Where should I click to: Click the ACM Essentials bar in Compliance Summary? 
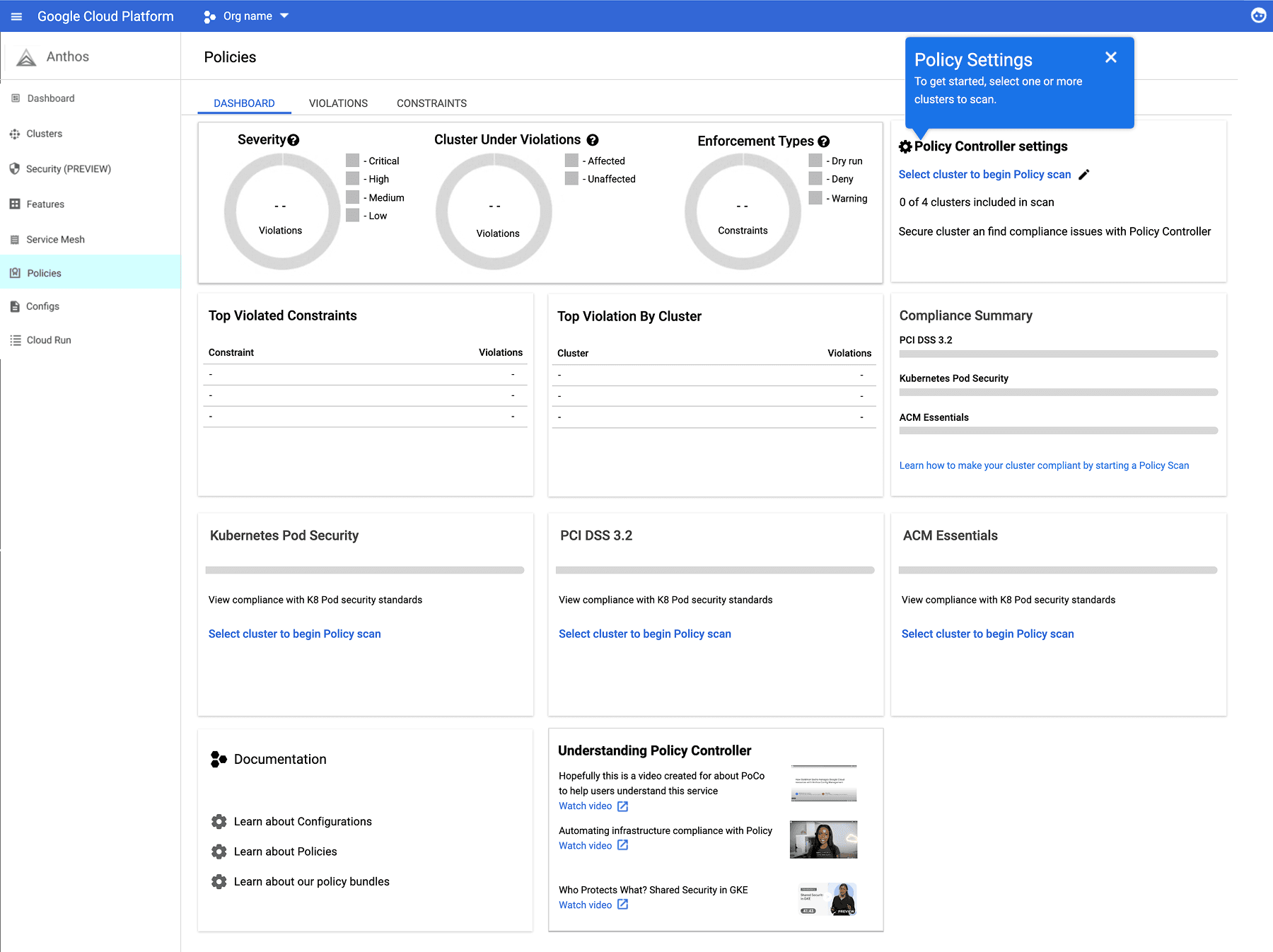point(1059,430)
